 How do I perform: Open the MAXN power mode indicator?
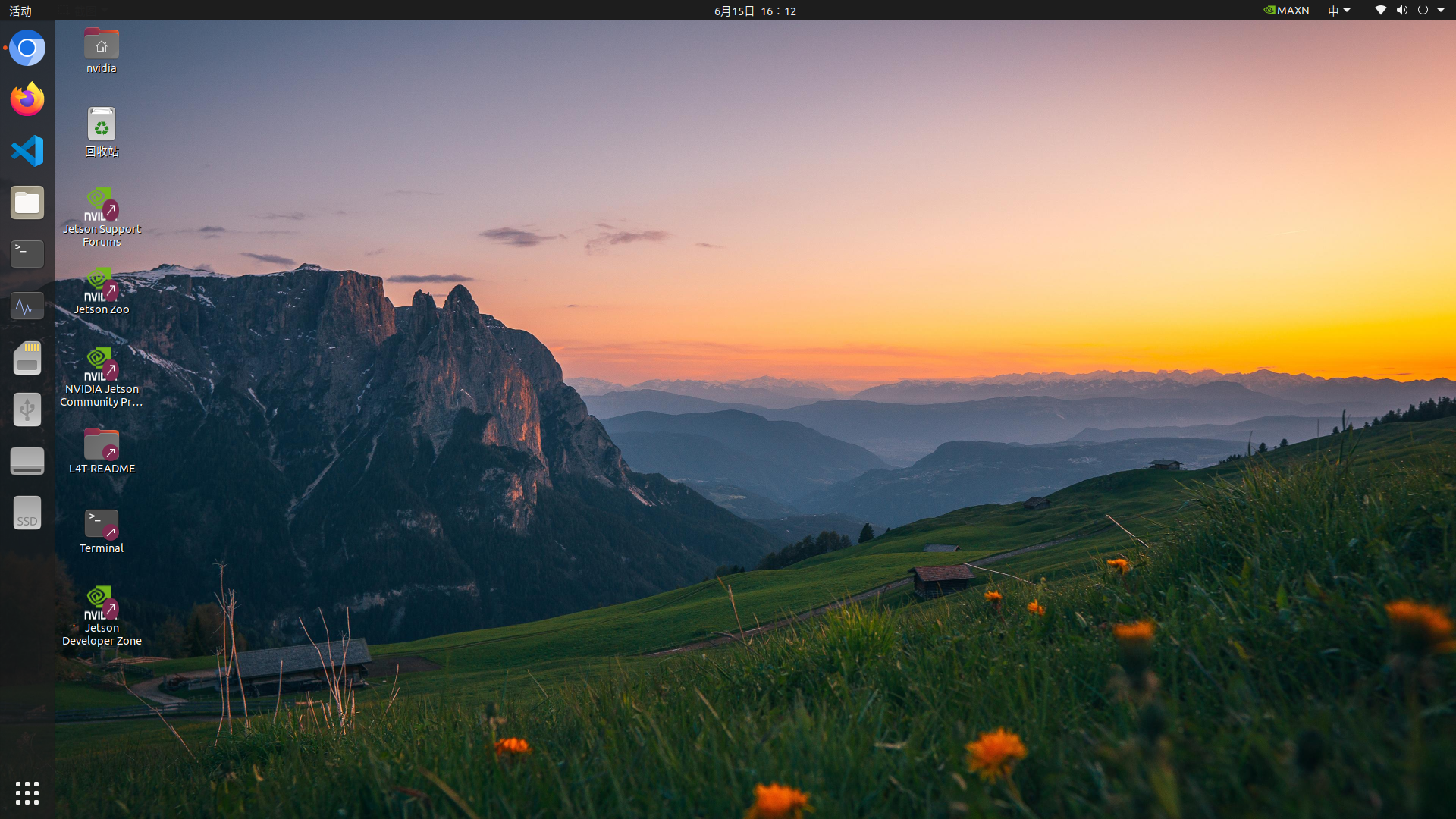1286,11
